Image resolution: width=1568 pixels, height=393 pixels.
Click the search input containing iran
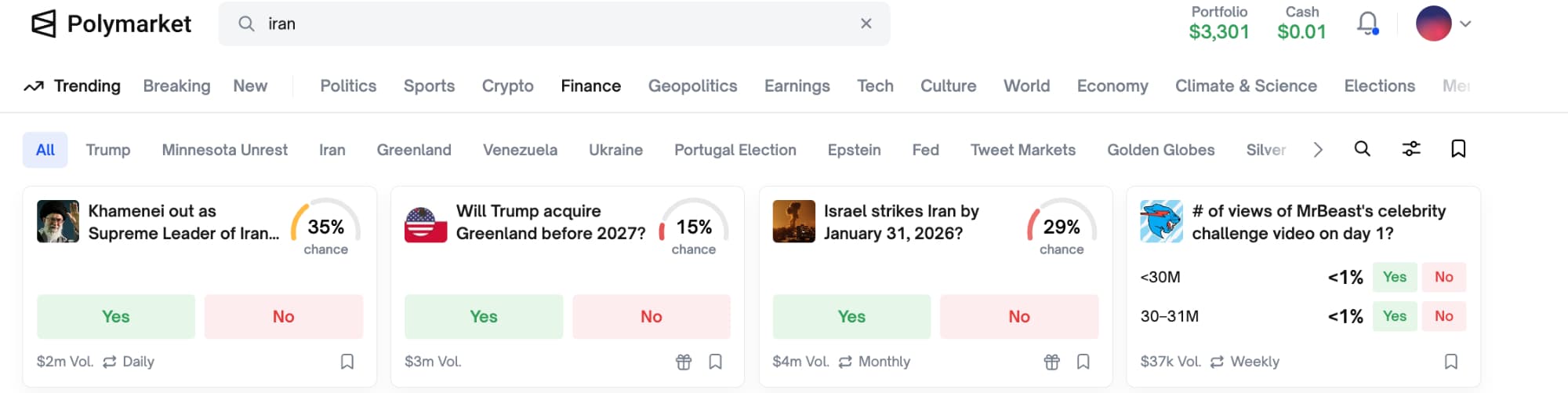[549, 24]
